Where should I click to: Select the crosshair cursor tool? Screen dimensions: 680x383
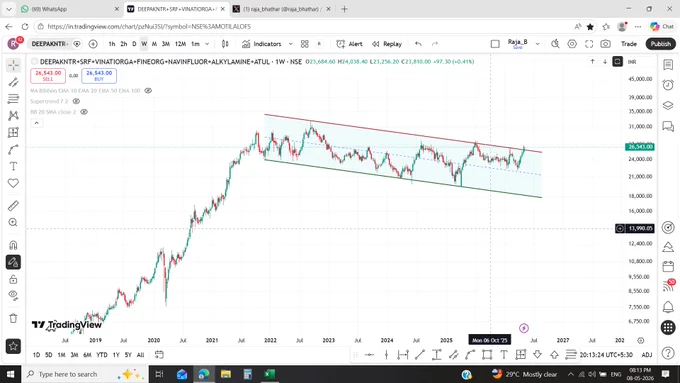click(x=13, y=65)
